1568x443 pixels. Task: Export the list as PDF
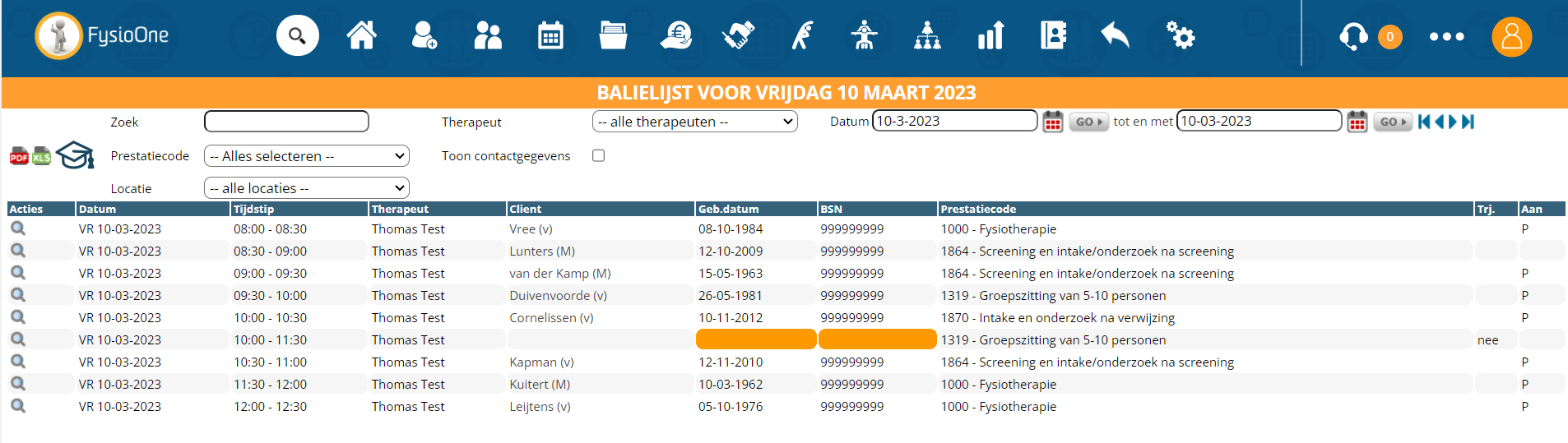coord(19,156)
